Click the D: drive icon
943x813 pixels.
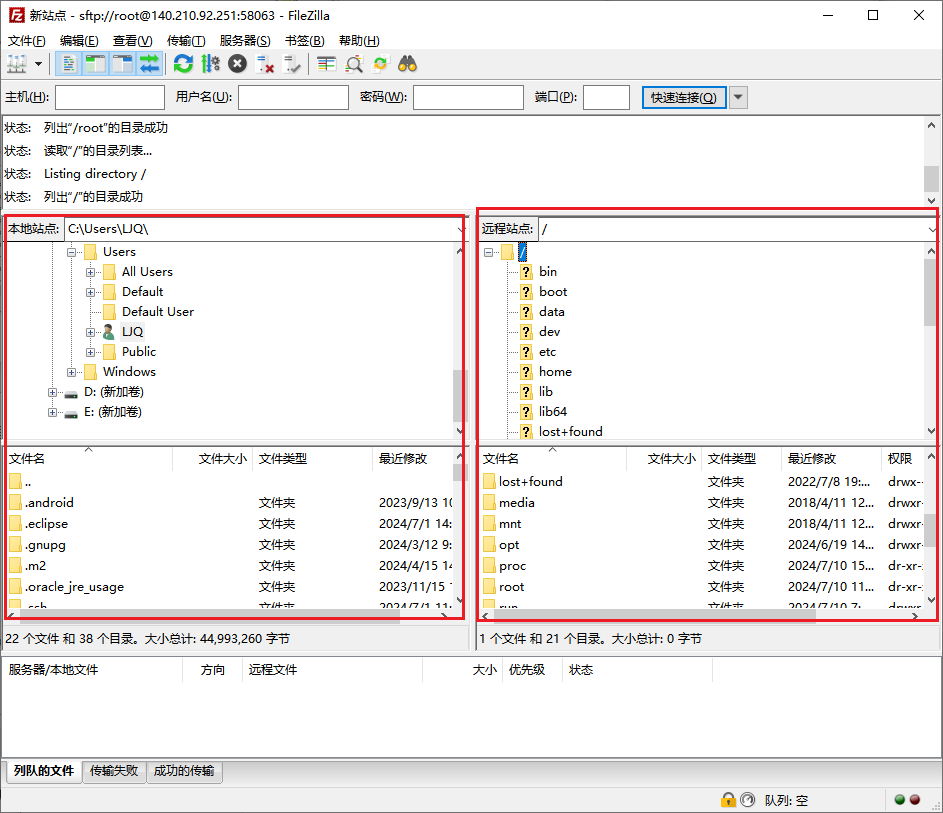pos(71,394)
